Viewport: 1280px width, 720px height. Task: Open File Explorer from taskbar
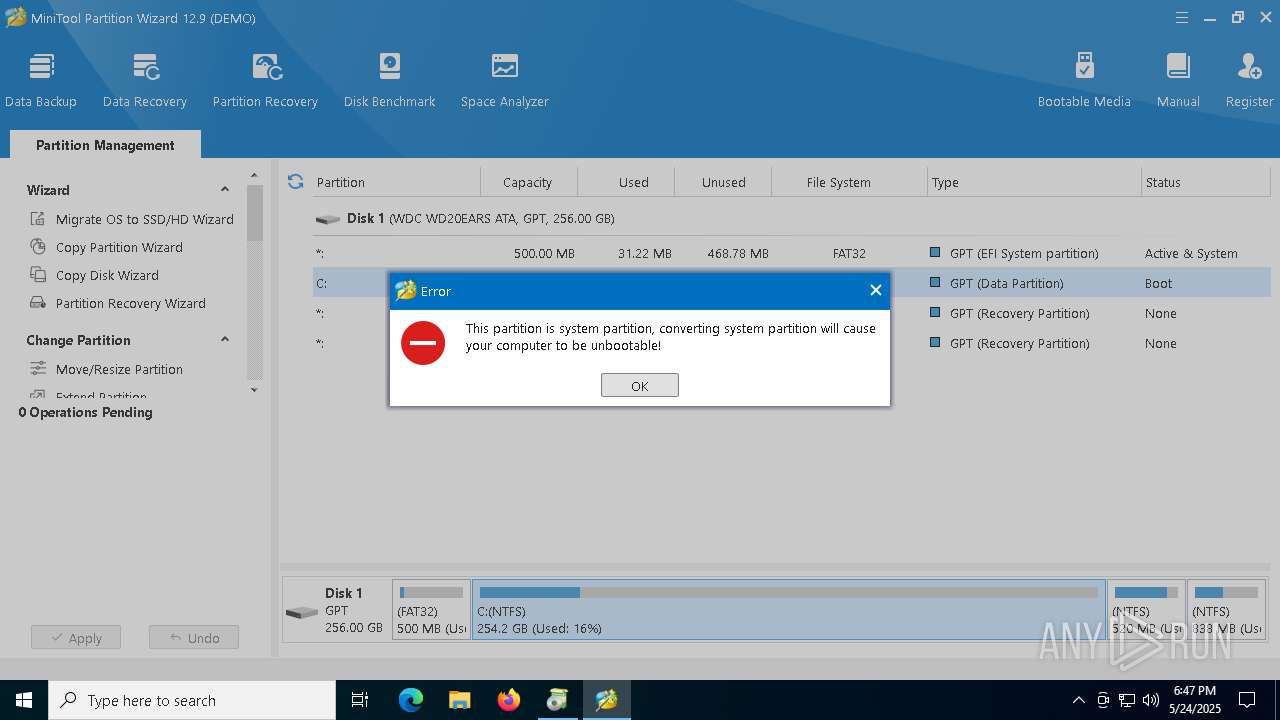459,700
